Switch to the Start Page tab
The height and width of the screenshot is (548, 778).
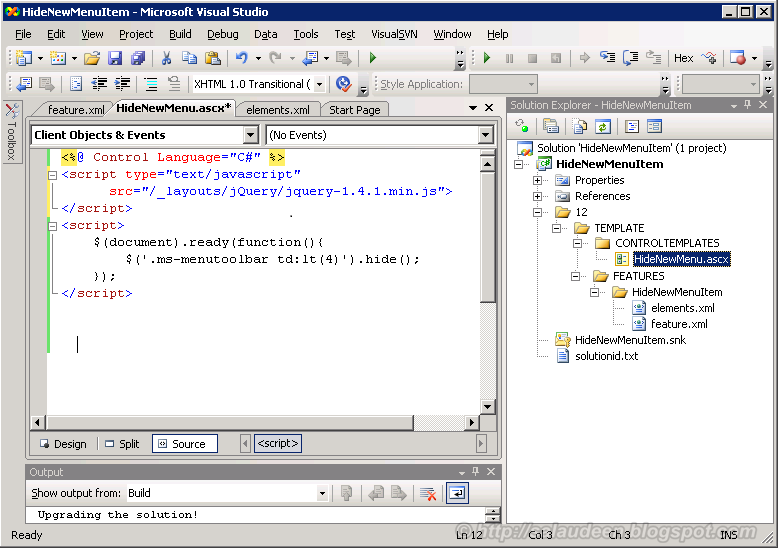[x=355, y=110]
